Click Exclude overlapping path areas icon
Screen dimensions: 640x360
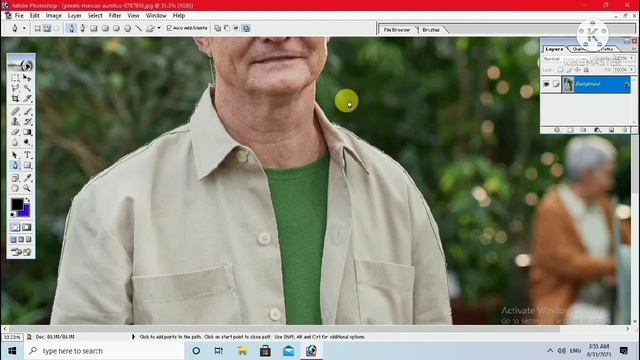246,28
